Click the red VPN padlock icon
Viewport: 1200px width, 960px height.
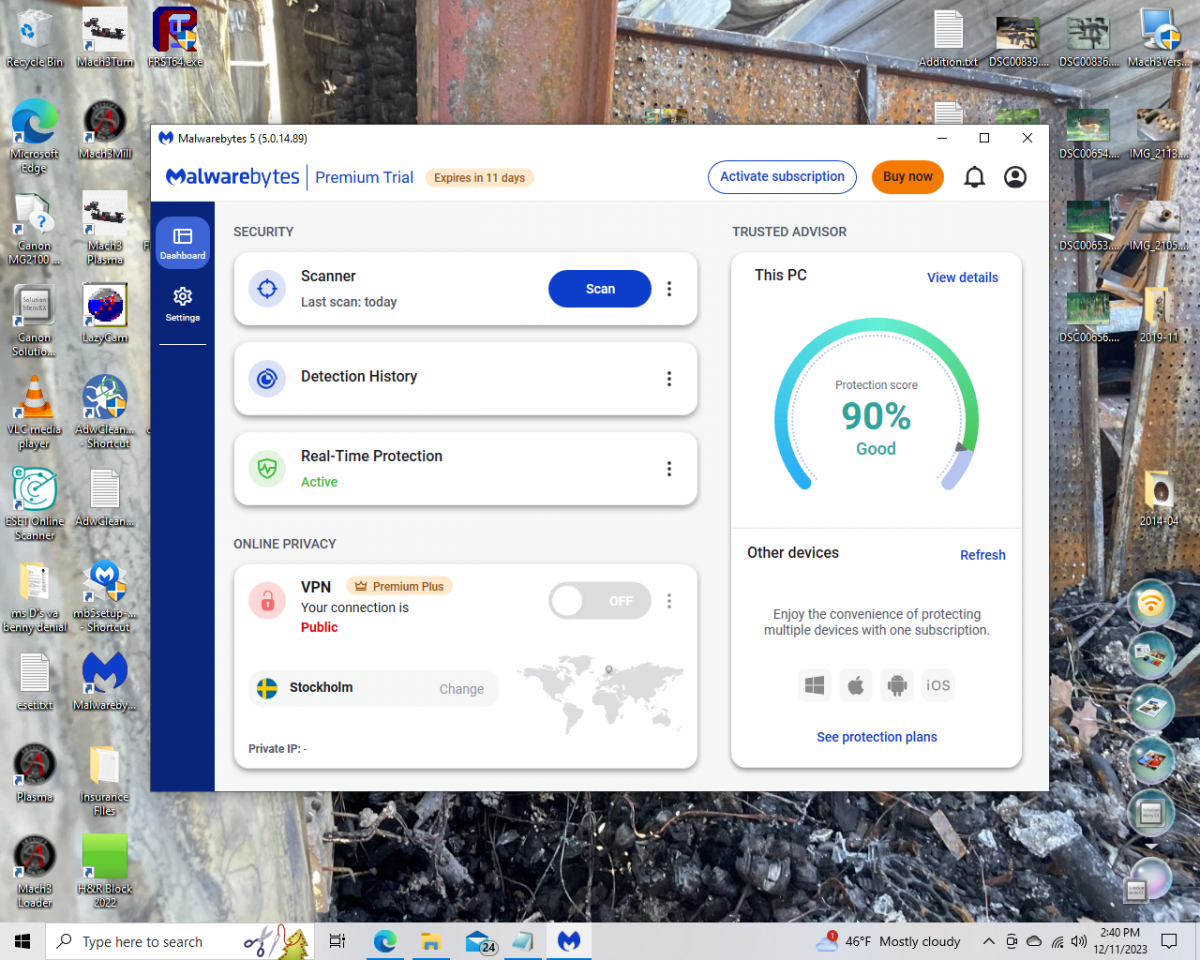tap(266, 600)
